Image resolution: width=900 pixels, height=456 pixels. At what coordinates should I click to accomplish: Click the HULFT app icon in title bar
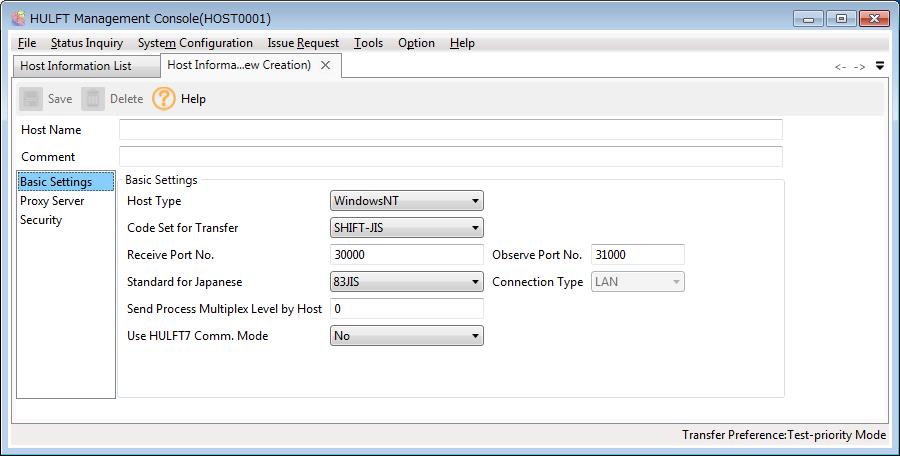point(19,18)
